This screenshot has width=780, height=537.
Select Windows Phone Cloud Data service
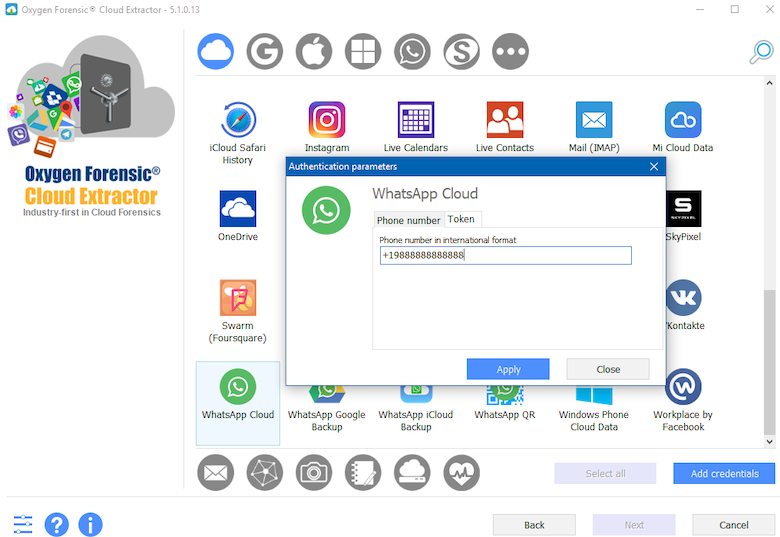(594, 409)
